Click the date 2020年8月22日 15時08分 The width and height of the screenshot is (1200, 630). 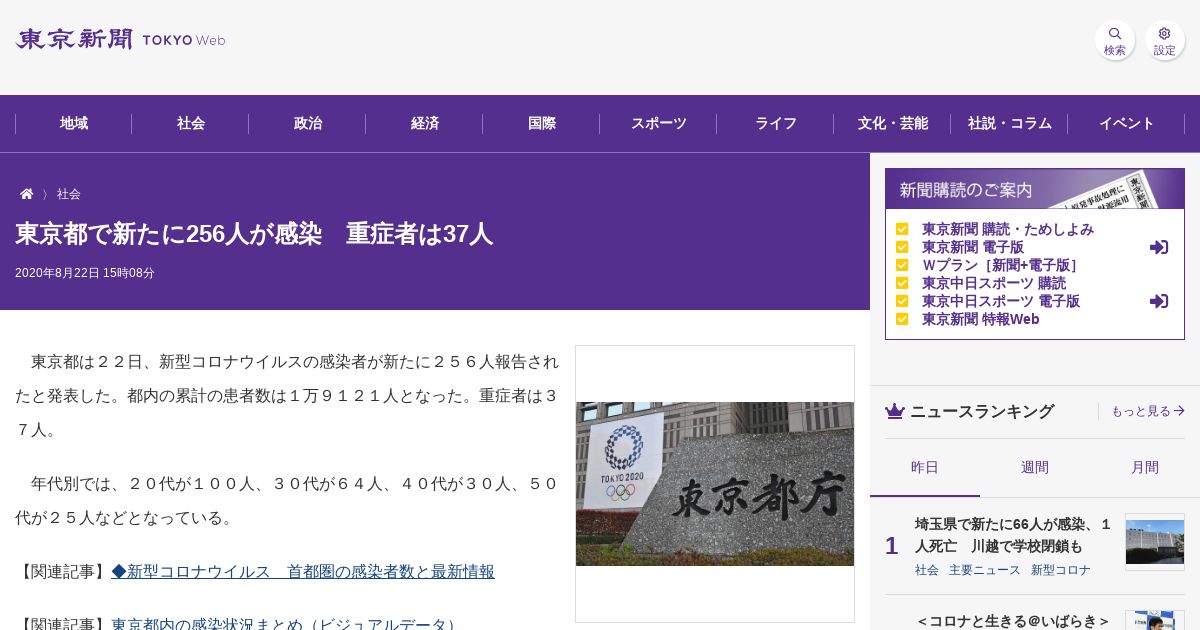click(x=85, y=273)
